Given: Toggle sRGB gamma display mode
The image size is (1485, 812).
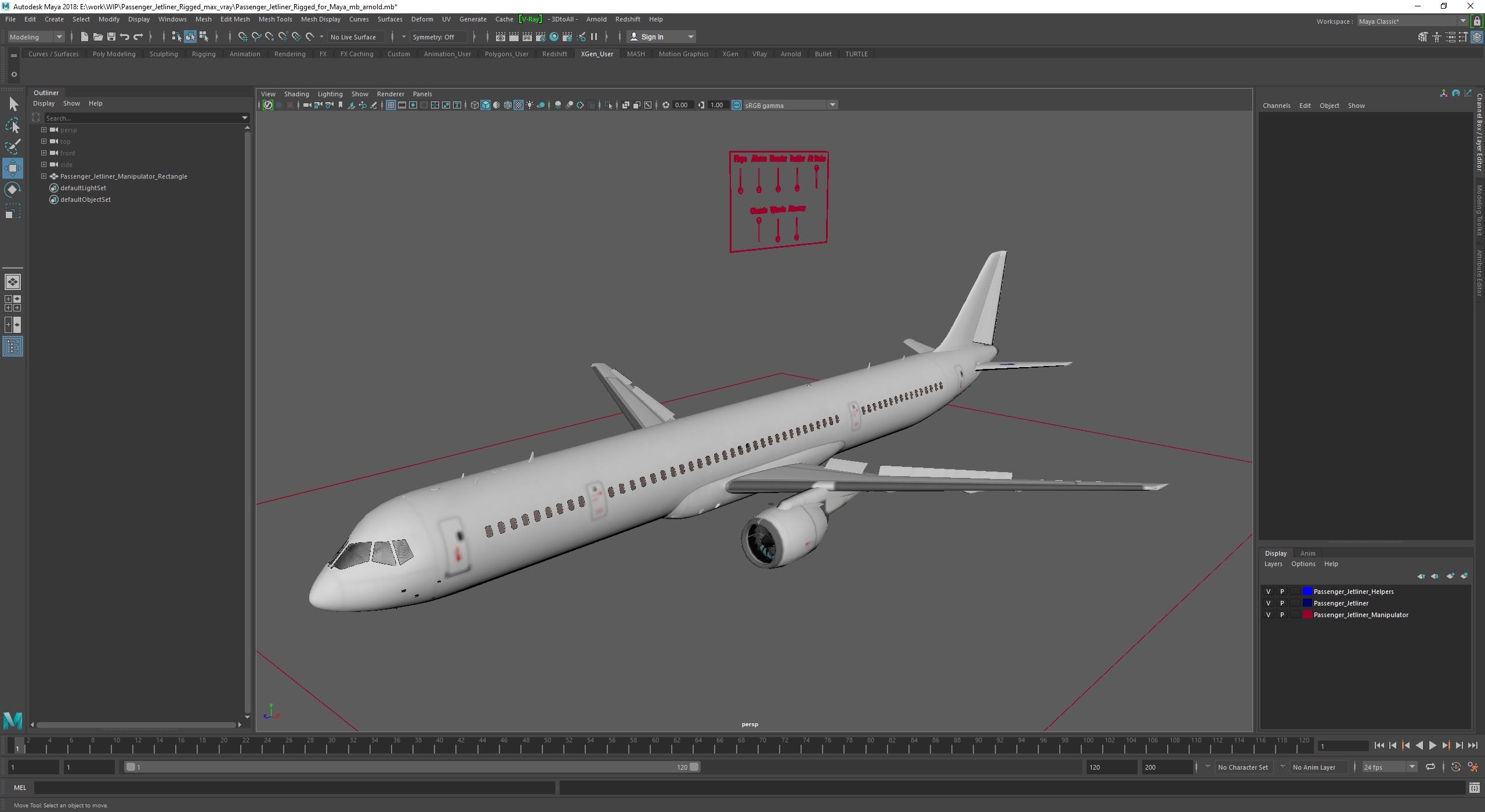Looking at the screenshot, I should point(737,105).
